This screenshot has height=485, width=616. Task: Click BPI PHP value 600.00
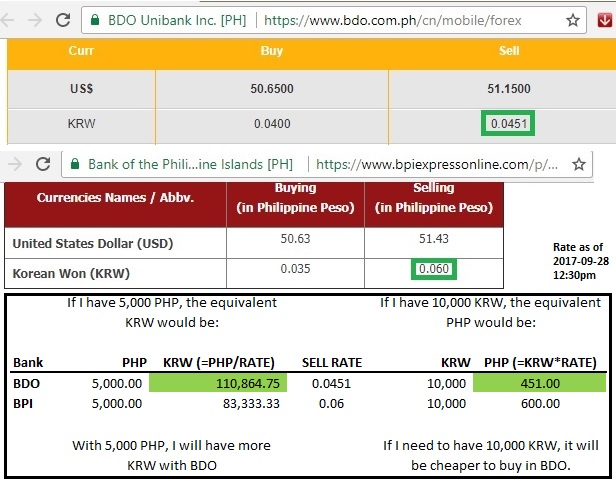pos(540,404)
